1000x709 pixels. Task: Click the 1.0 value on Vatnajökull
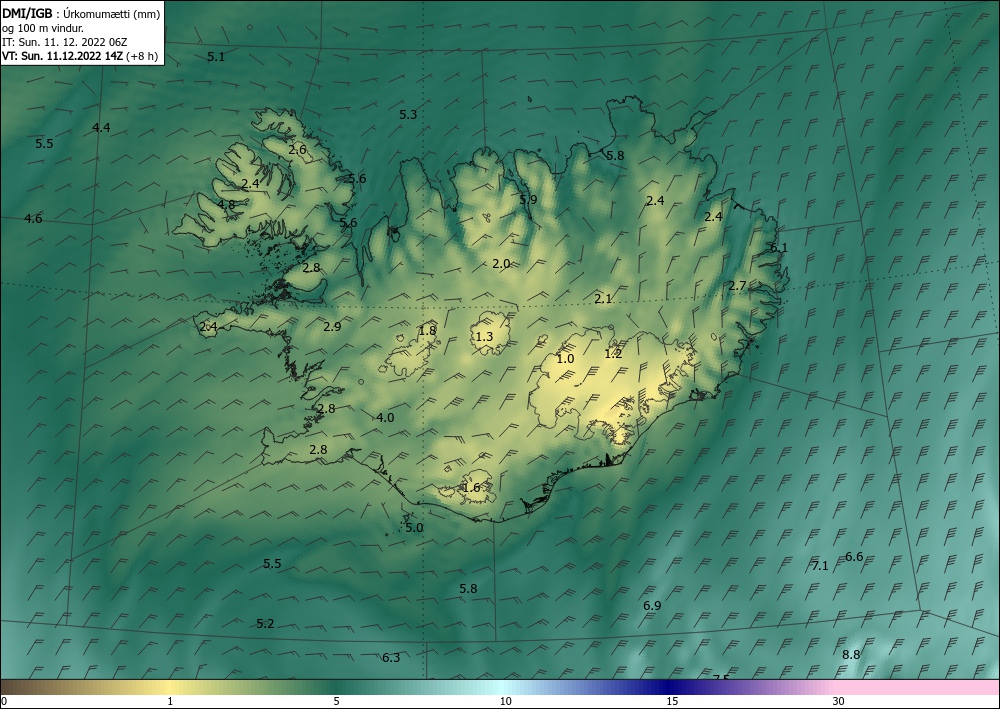(x=566, y=358)
